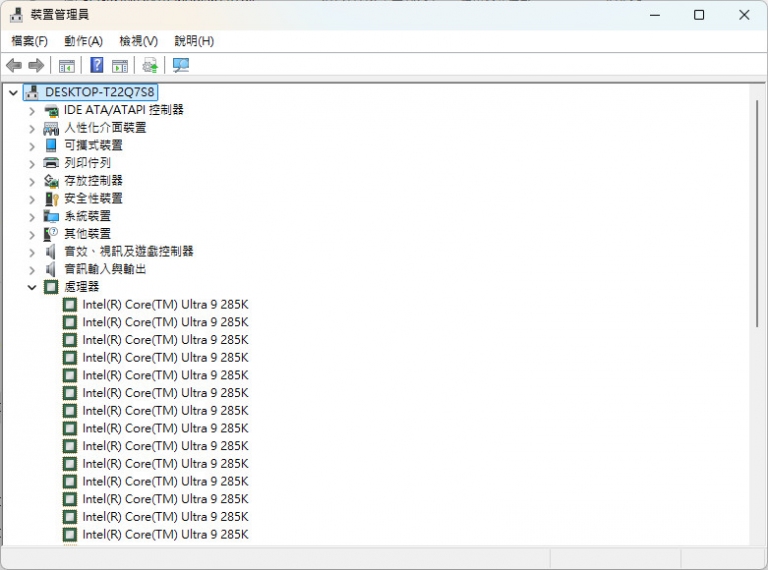Collapse the 處理器 node
This screenshot has height=570, width=768.
pos(32,287)
